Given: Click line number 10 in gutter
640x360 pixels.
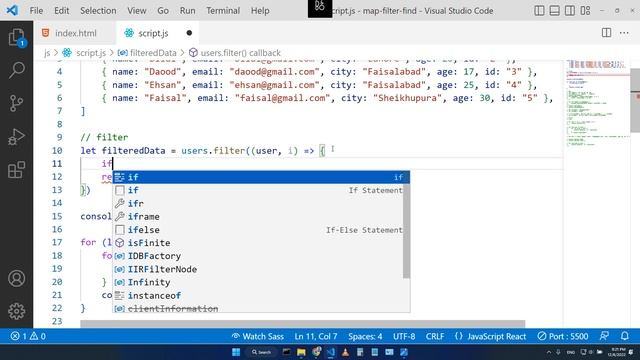Looking at the screenshot, I should (57, 151).
